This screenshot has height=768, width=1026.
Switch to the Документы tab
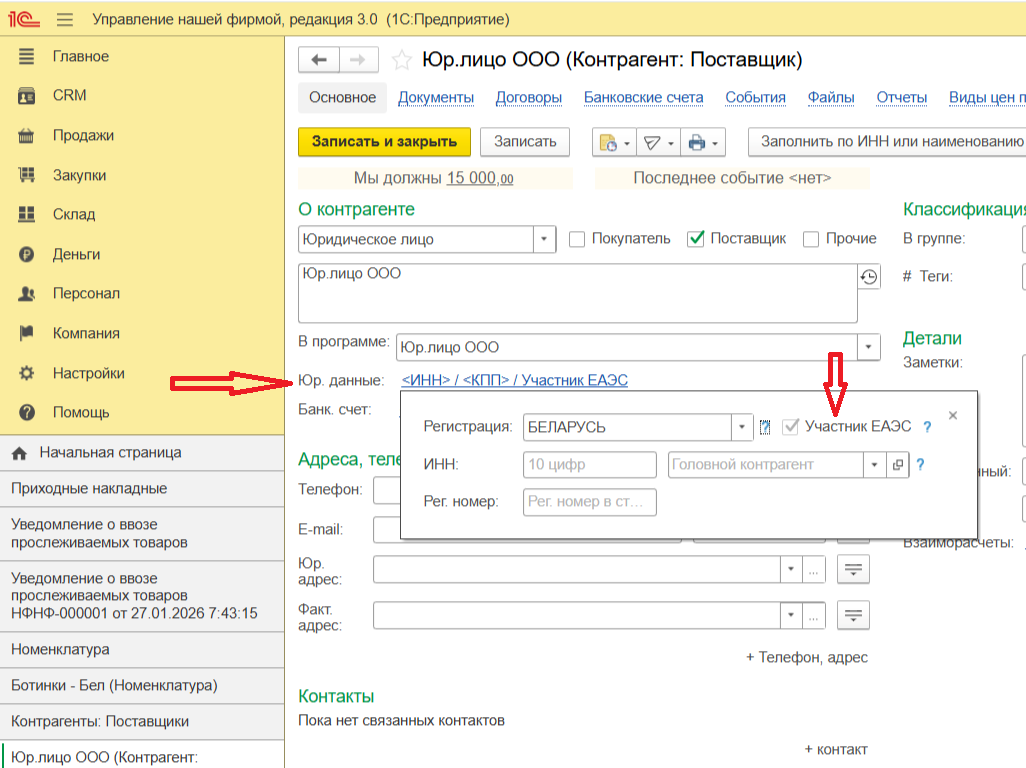pos(436,97)
